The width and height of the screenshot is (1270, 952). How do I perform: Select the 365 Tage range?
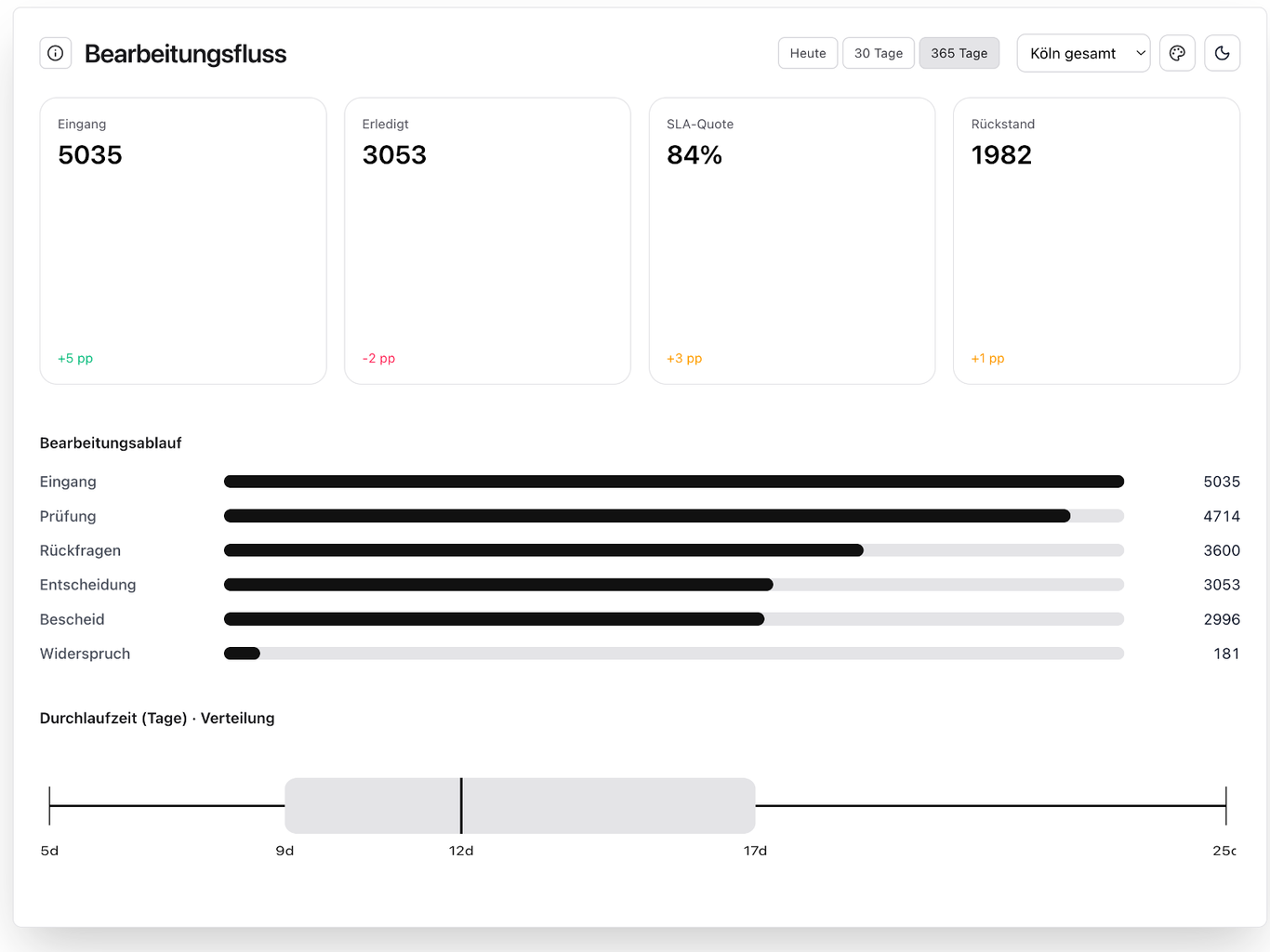[x=959, y=53]
